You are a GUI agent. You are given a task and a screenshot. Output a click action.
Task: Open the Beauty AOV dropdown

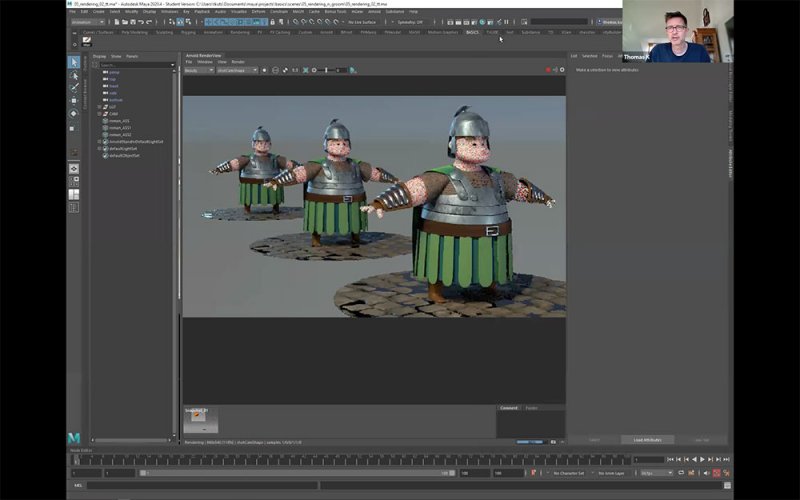[199, 70]
